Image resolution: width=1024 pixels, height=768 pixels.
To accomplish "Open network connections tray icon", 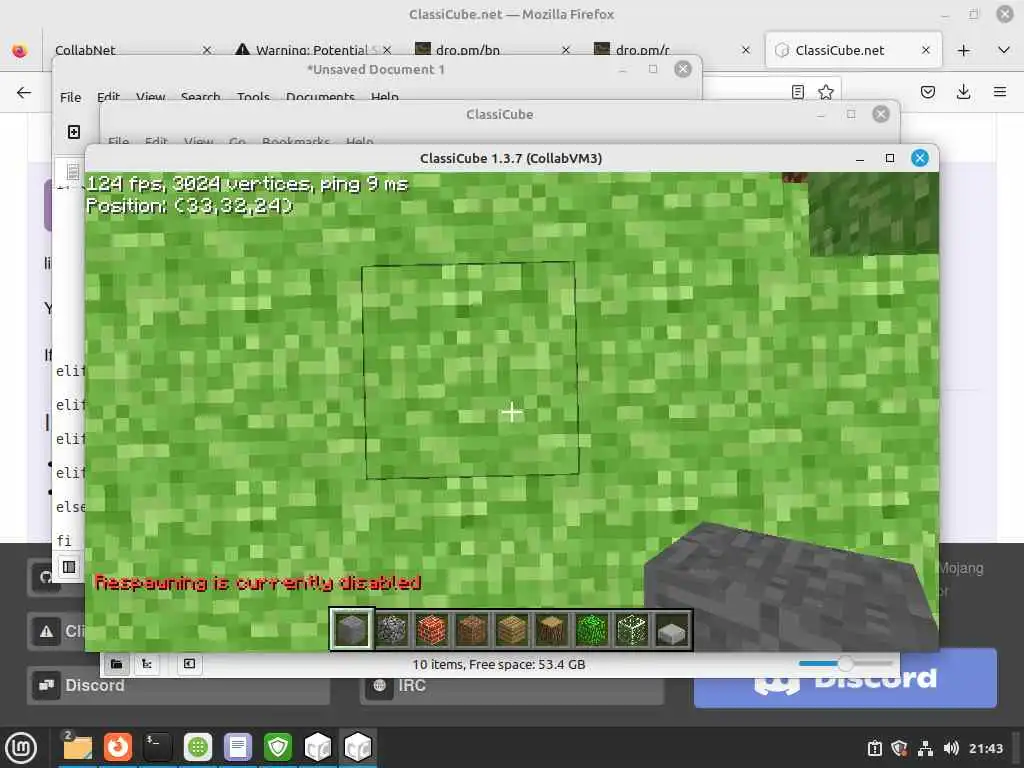I will coord(925,748).
